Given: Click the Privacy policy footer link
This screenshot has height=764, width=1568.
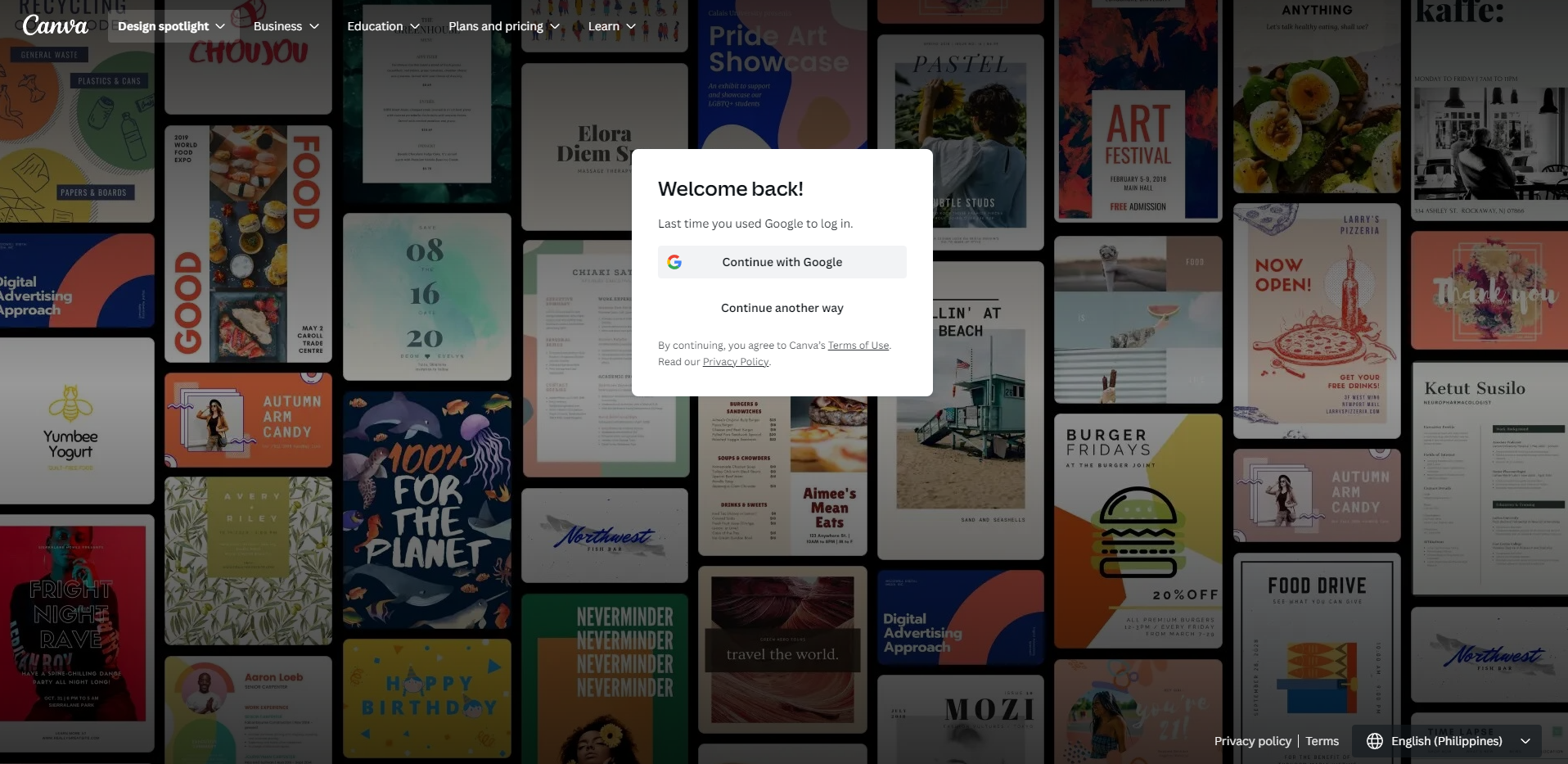Looking at the screenshot, I should [x=1251, y=741].
